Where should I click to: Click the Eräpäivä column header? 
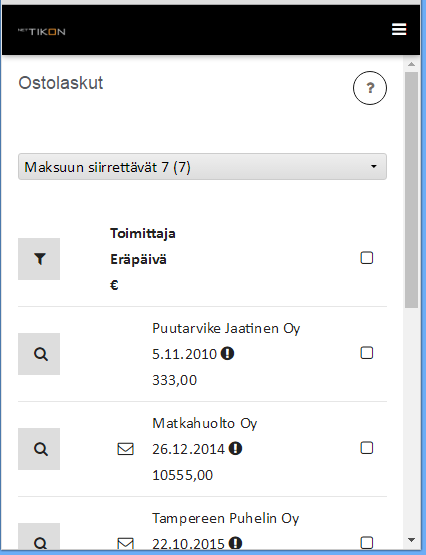138,259
